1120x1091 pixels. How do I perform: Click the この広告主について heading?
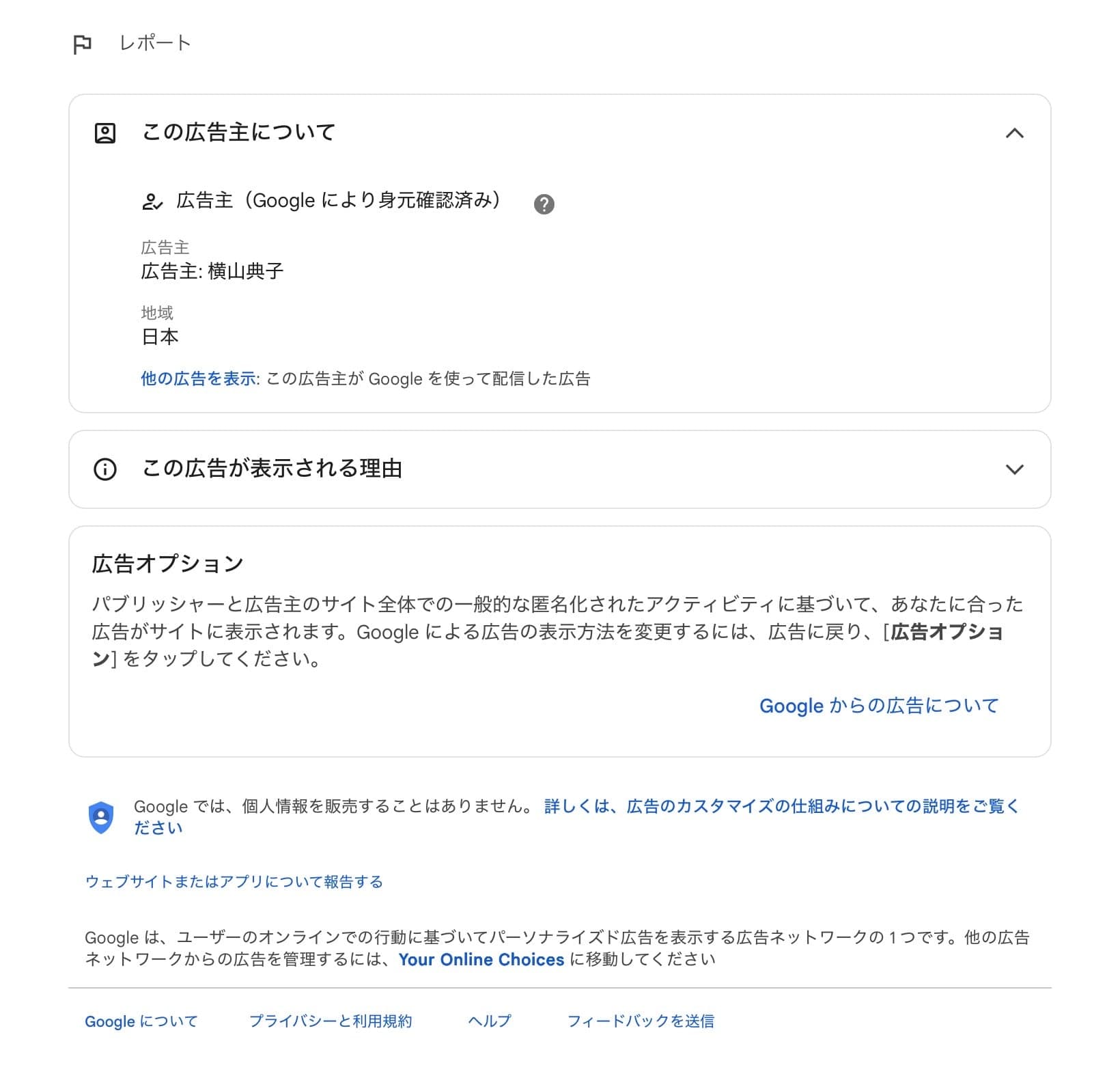click(238, 132)
